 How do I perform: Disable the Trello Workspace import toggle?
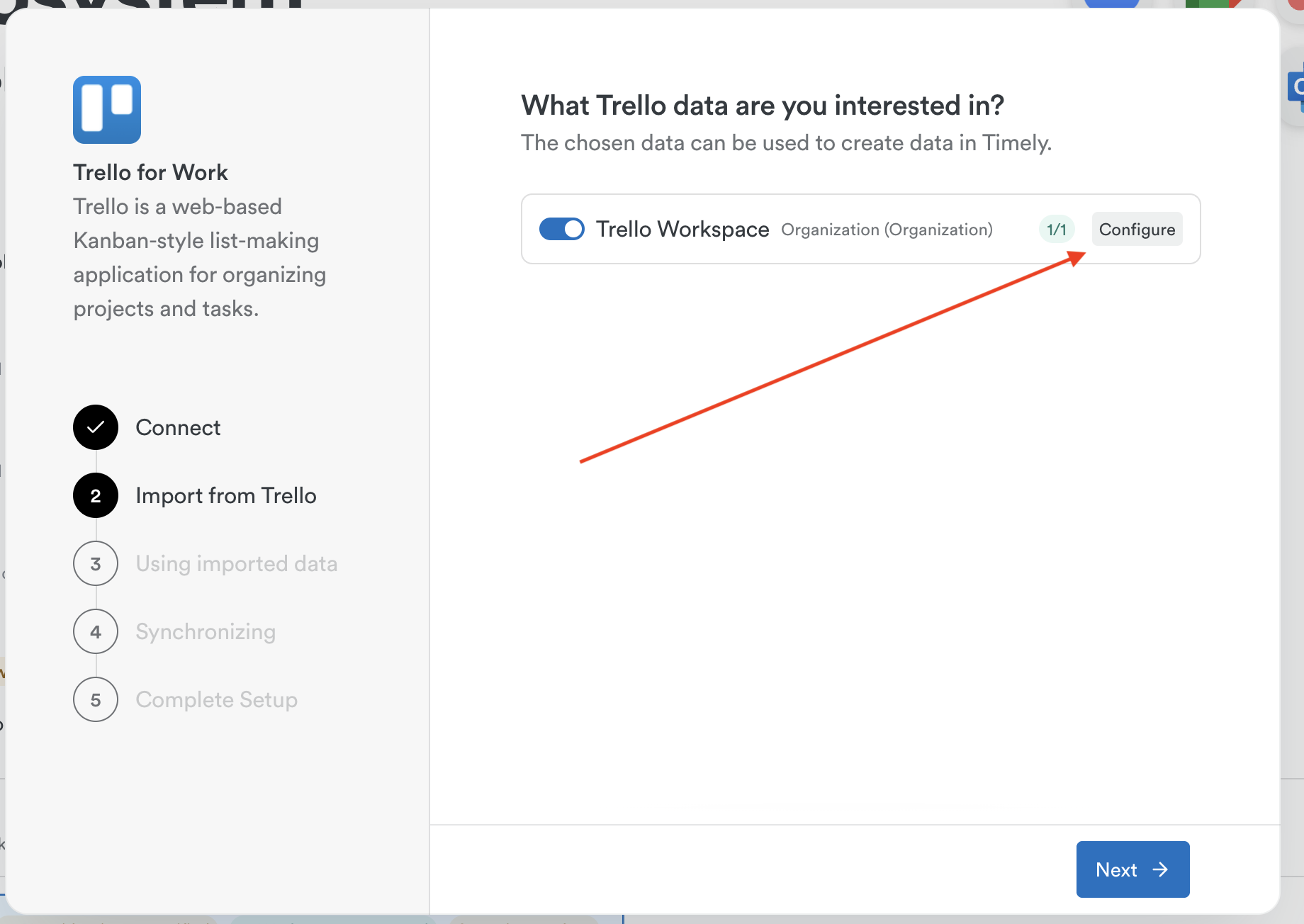coord(561,229)
